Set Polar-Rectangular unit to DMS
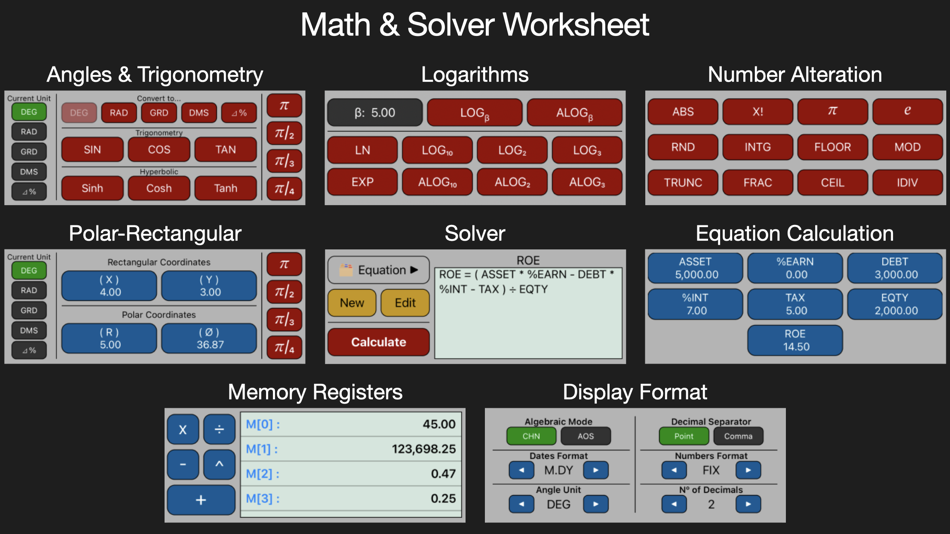 pyautogui.click(x=29, y=330)
